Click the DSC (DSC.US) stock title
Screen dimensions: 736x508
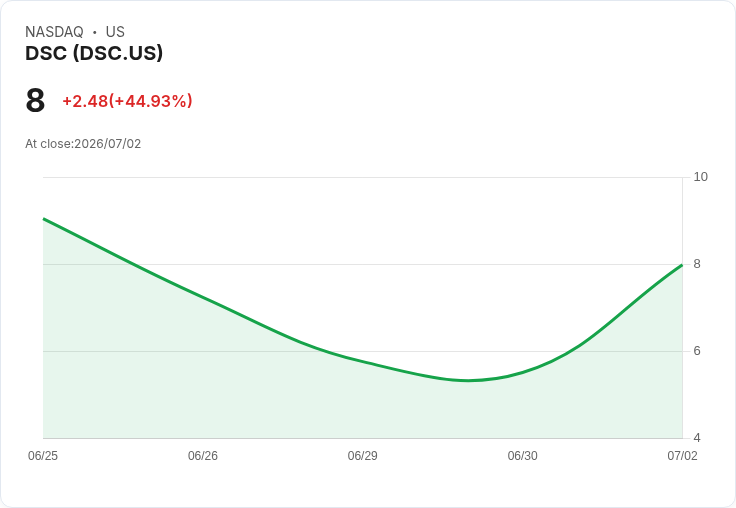tap(94, 53)
